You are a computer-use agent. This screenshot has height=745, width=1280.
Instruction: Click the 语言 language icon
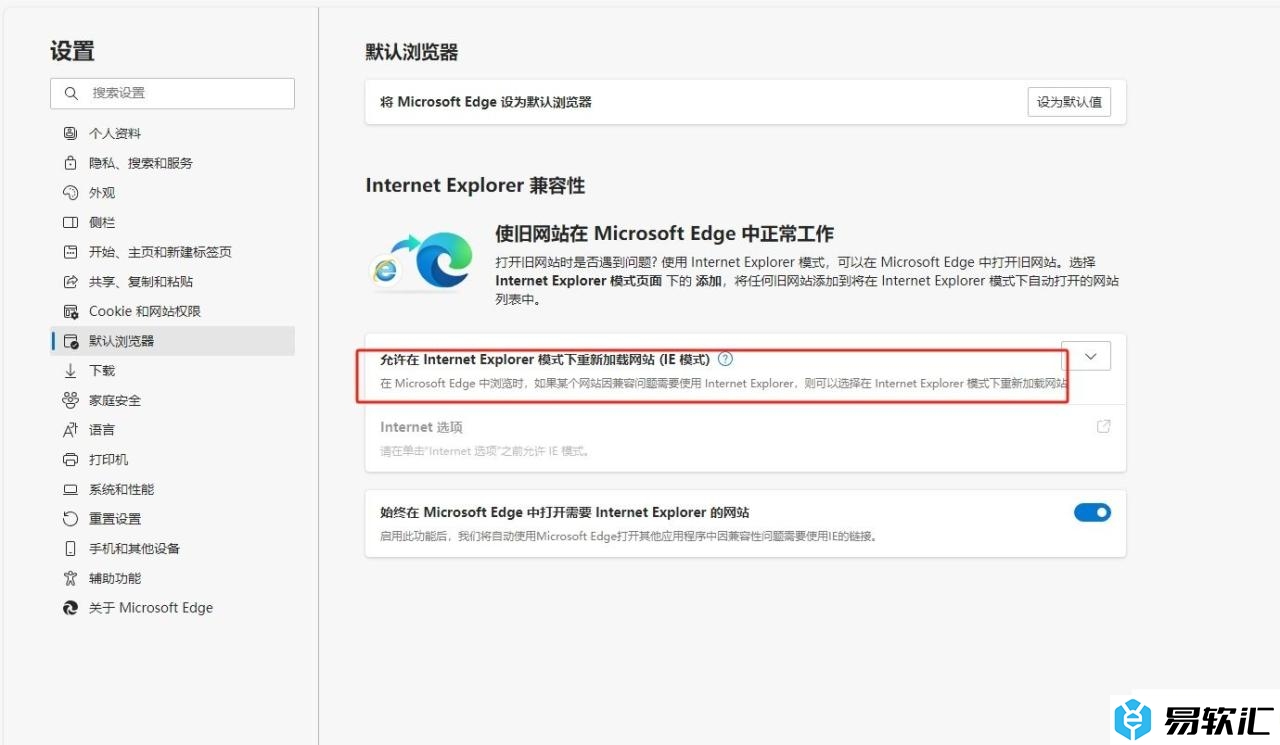coord(70,430)
